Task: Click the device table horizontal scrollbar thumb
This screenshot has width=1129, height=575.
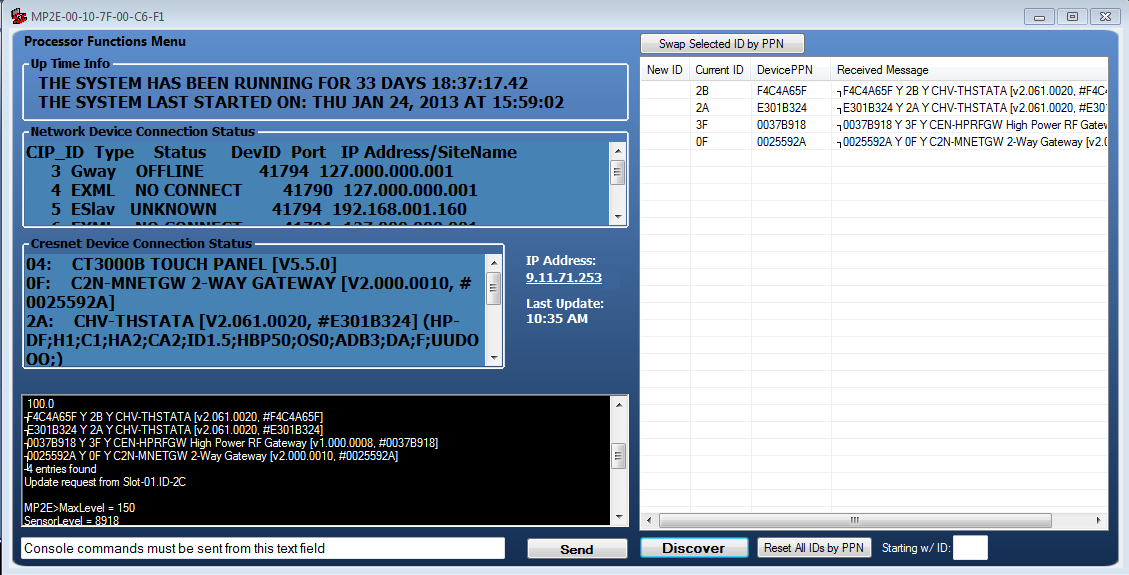Action: (855, 520)
